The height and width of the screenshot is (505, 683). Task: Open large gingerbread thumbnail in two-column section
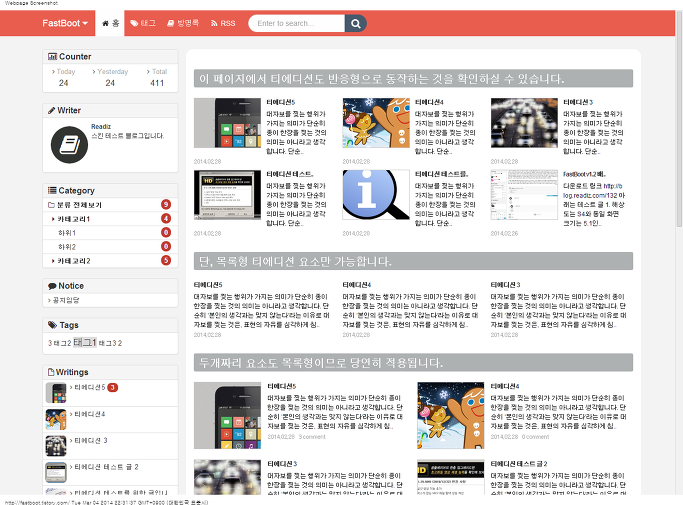(450, 416)
